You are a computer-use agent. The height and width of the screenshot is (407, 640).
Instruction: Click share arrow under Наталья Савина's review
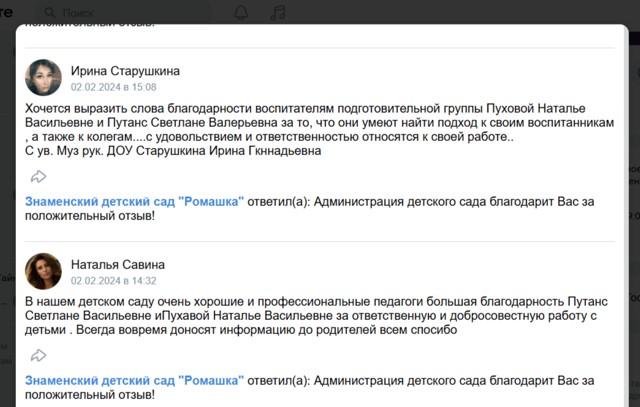point(38,355)
